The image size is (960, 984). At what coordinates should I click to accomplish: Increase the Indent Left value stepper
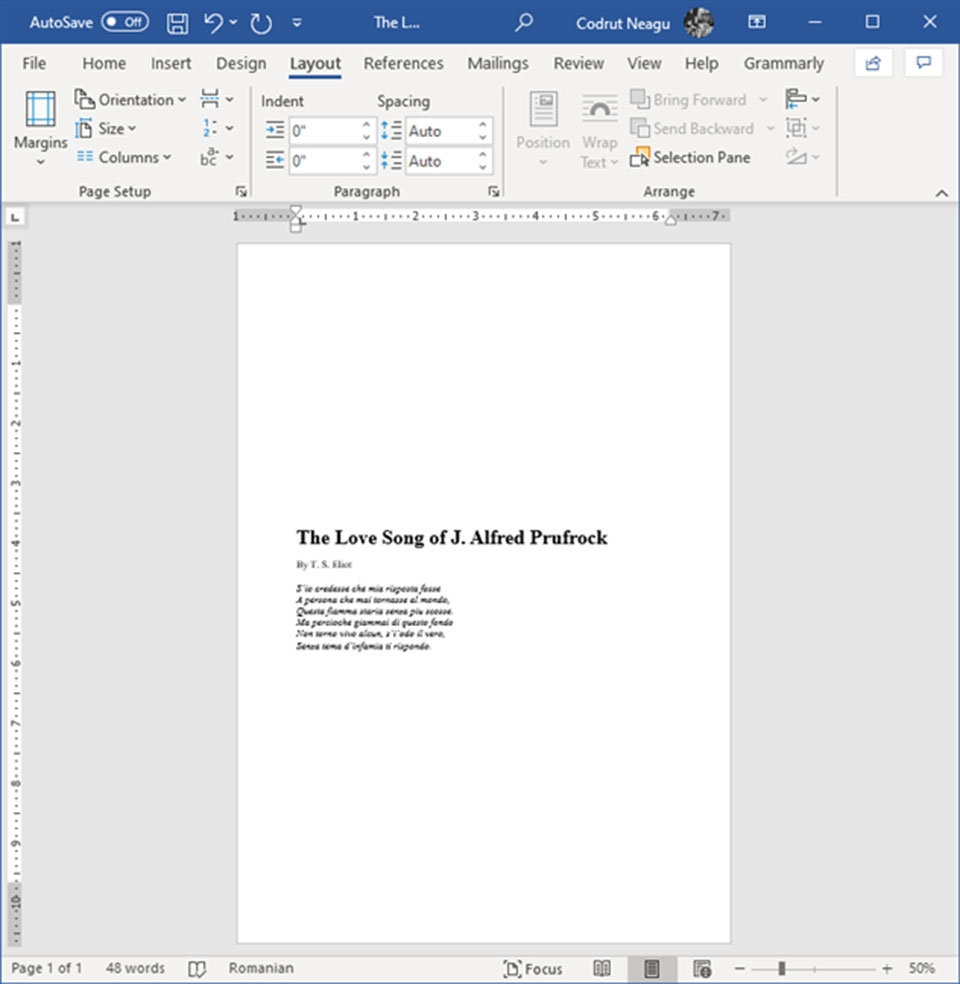(x=367, y=125)
